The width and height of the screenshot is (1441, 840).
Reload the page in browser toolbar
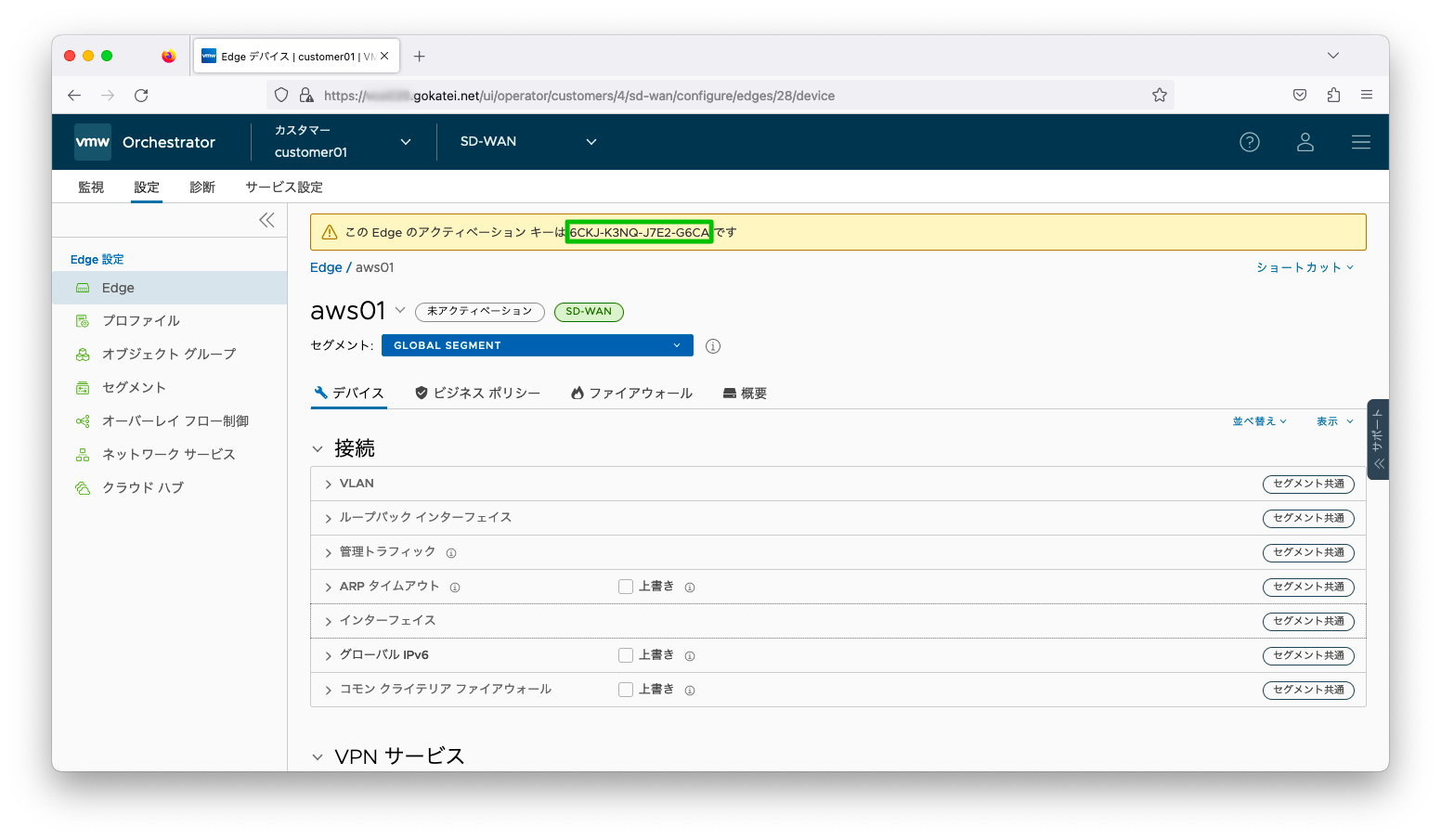coord(141,96)
